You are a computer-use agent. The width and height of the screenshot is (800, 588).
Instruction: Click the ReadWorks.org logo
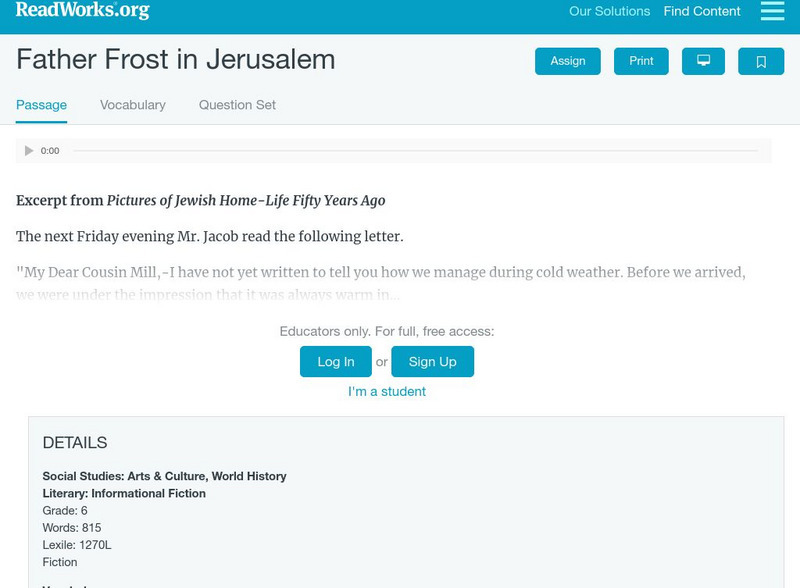tap(82, 11)
